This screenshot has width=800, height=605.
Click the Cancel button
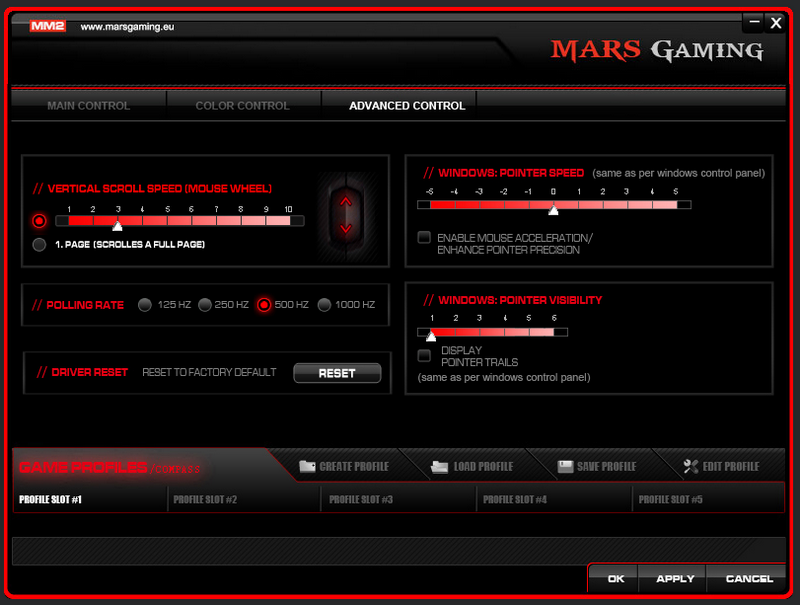(749, 578)
